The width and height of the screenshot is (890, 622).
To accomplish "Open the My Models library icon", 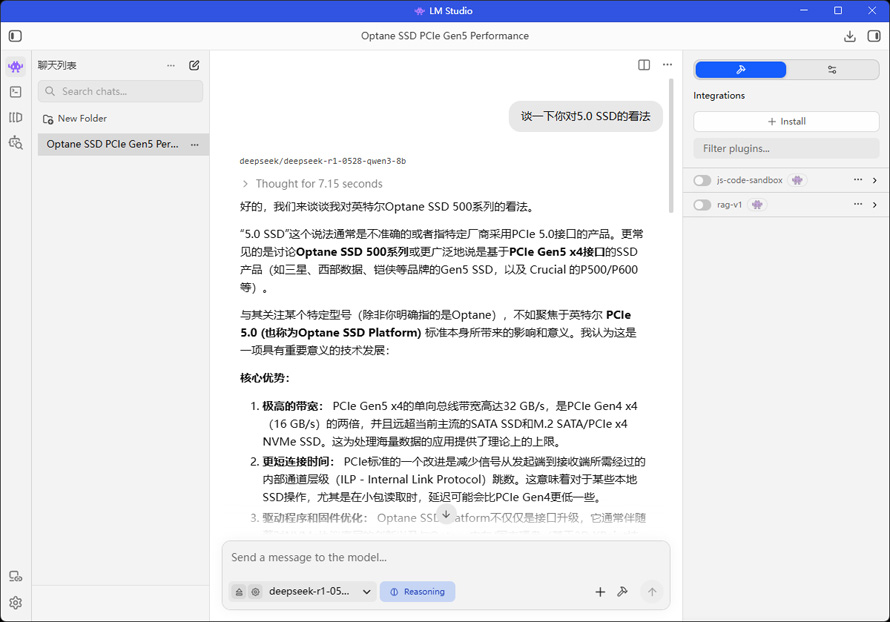I will [x=15, y=117].
